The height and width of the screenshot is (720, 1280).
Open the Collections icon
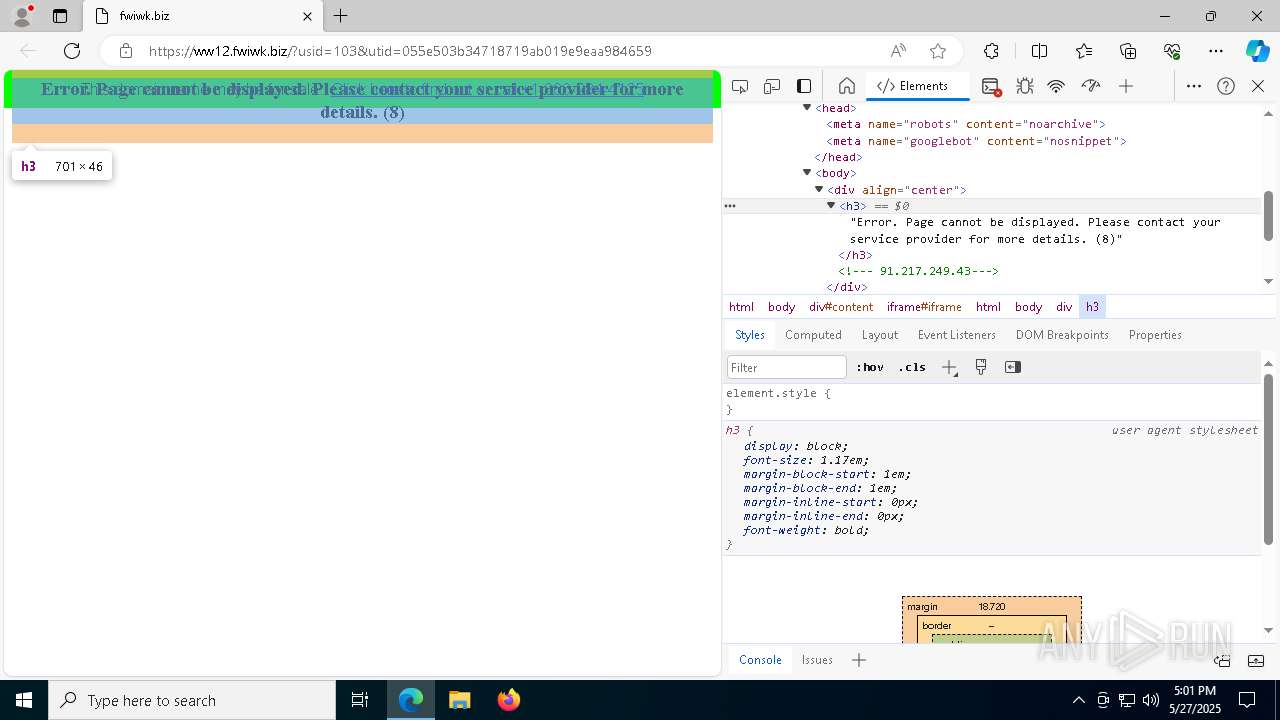1128,51
